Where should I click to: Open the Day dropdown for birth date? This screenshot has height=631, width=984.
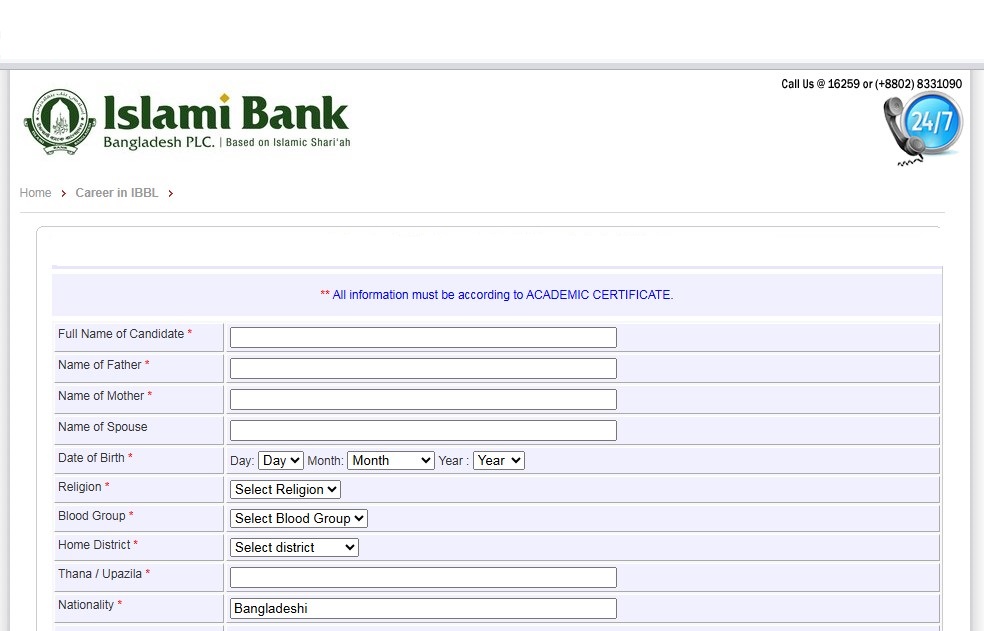[280, 461]
